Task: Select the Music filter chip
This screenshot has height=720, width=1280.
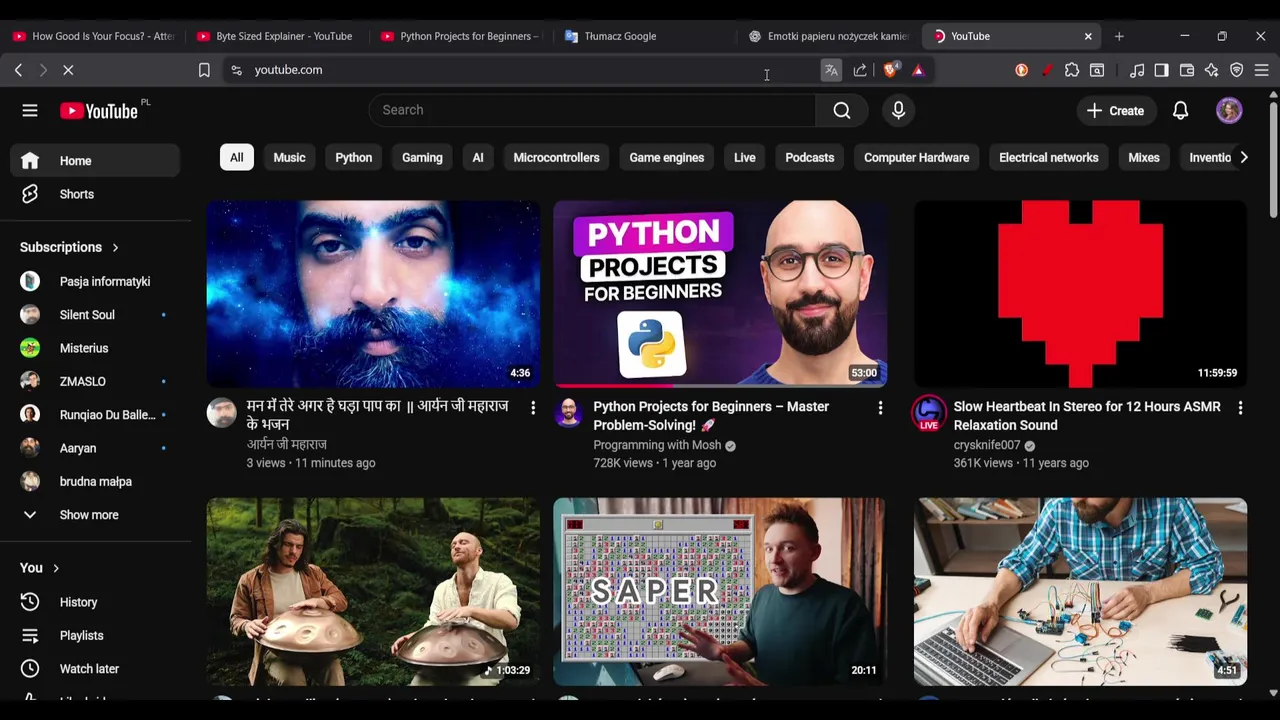Action: coord(289,157)
